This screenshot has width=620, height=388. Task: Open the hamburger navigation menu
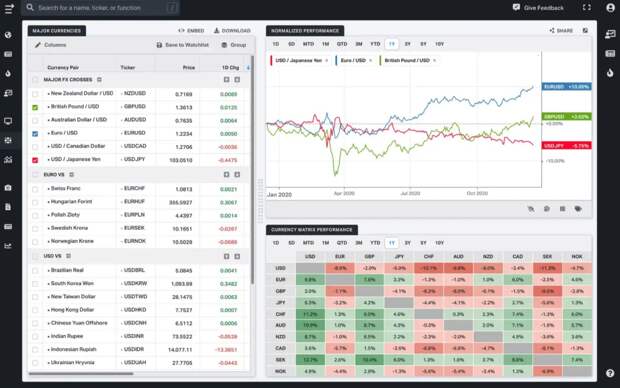[9, 8]
